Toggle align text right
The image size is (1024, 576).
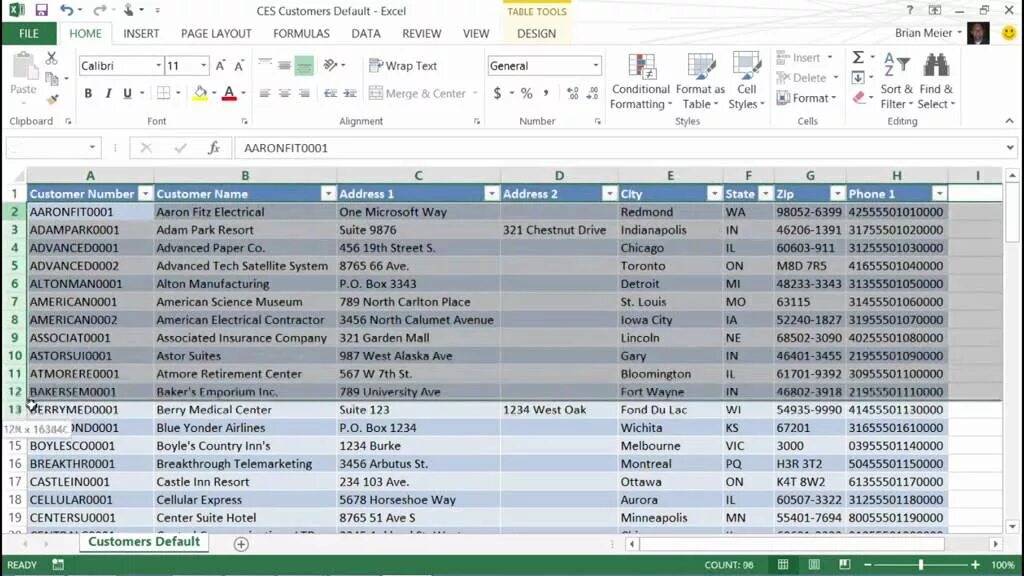[x=304, y=93]
